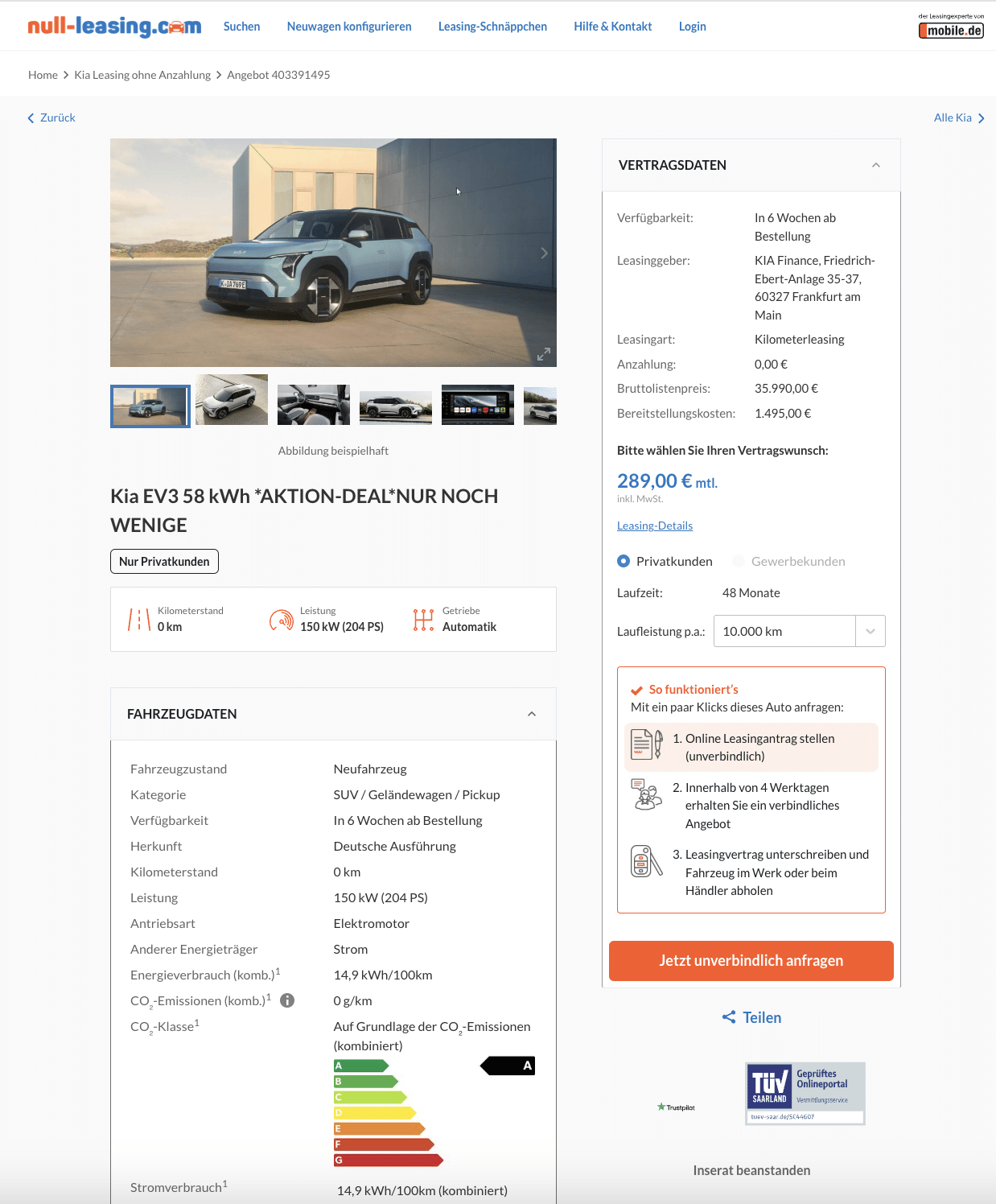Screen dimensions: 996x1204
Task: Click the Bruttolistenpreis value 35.990,00 €
Action: (x=786, y=389)
